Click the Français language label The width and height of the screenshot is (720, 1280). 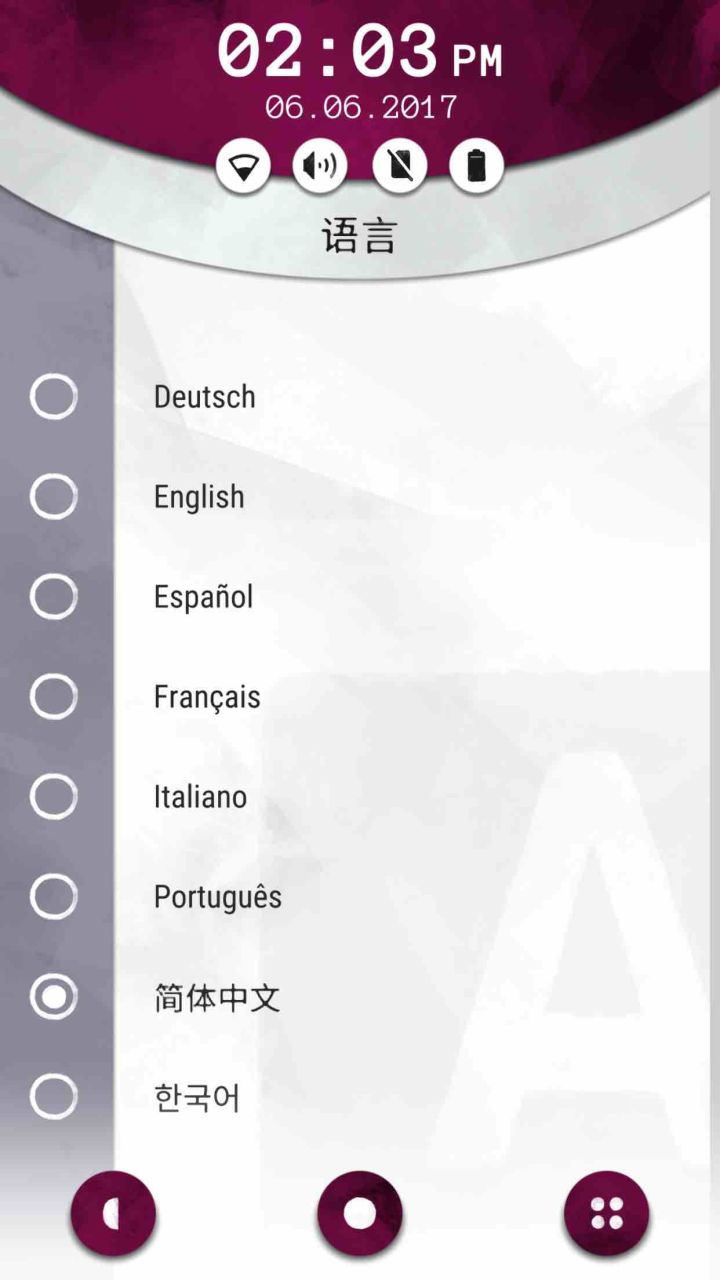click(x=207, y=697)
